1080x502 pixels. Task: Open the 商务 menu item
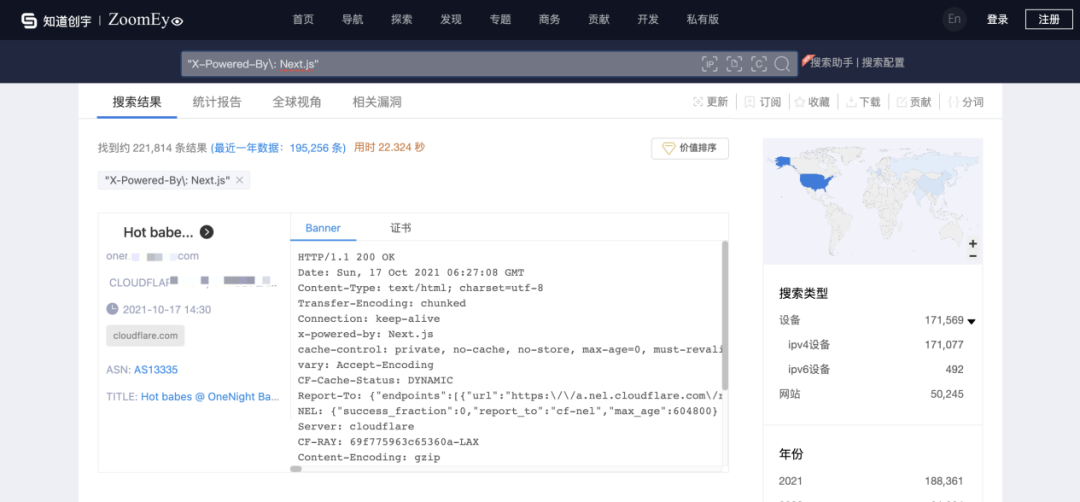coord(550,19)
